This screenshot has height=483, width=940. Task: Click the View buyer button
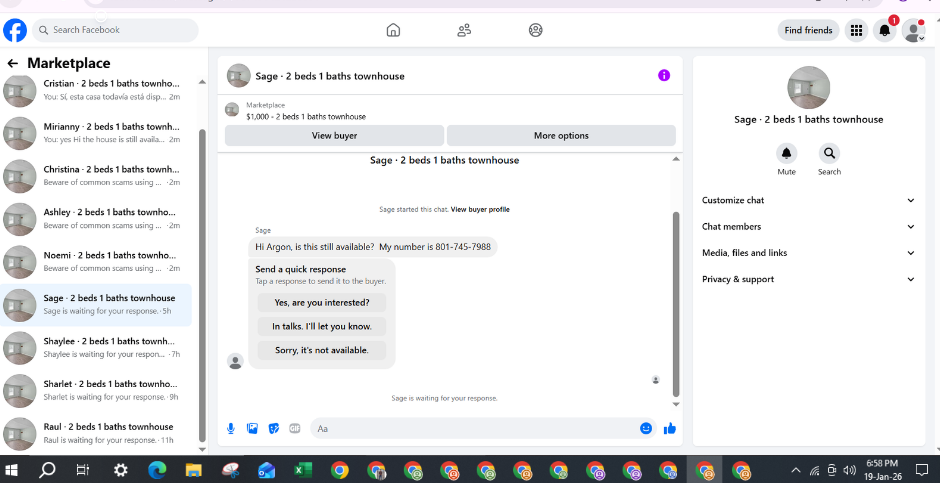[x=335, y=135]
